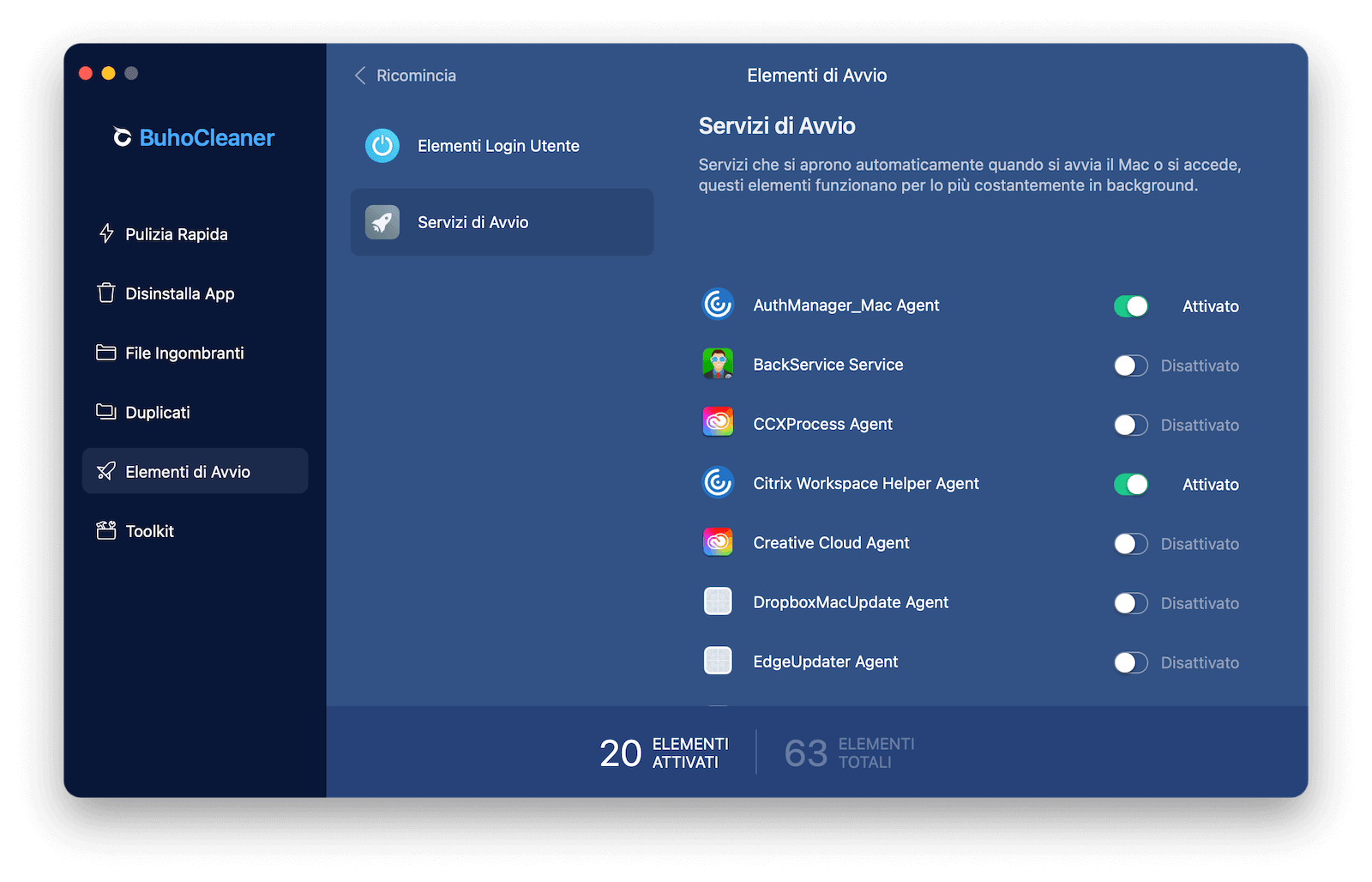Open Toolkit in the sidebar
The height and width of the screenshot is (882, 1372).
click(x=195, y=530)
